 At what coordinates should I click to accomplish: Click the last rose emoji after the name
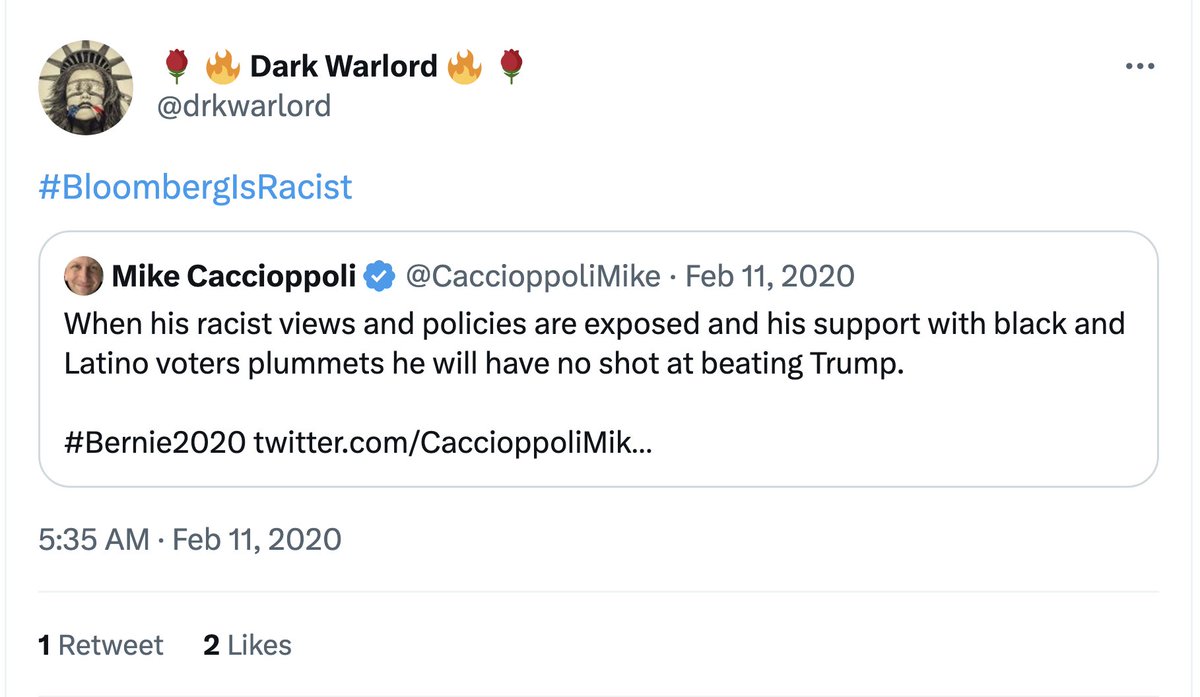click(x=511, y=67)
